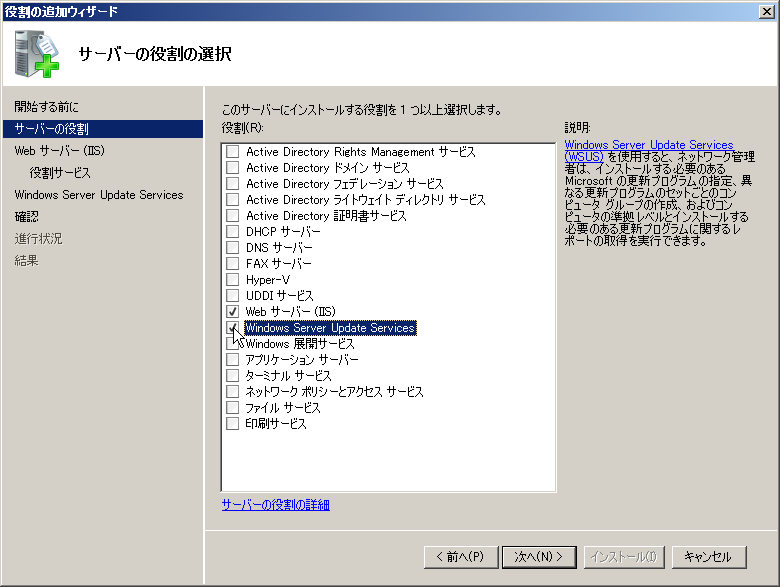Enable the アプリケーション サーバー checkbox
The image size is (780, 587).
[x=232, y=359]
